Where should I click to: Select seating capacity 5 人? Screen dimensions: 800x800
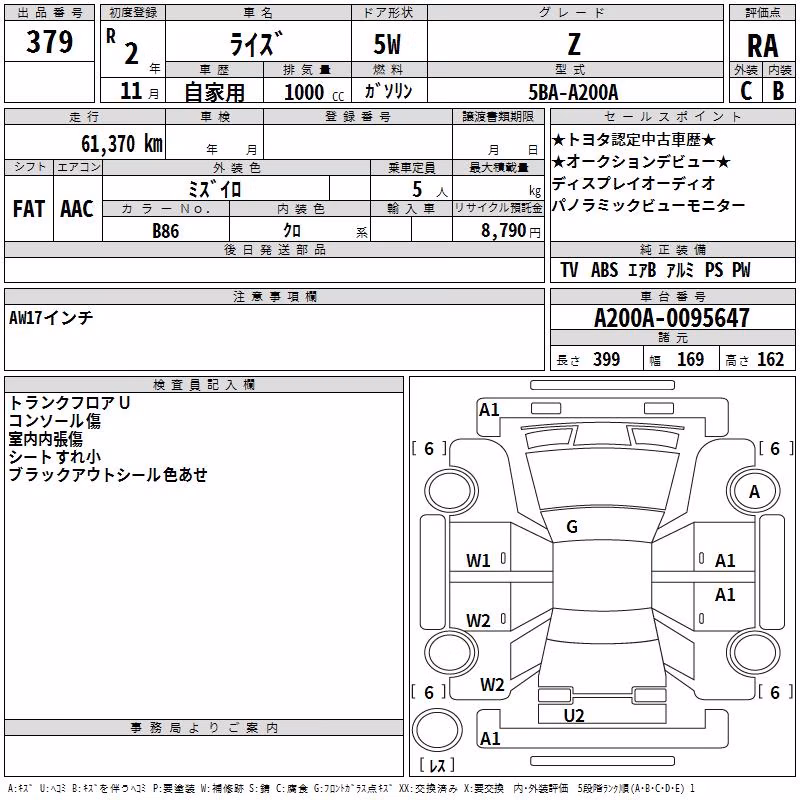[430, 190]
